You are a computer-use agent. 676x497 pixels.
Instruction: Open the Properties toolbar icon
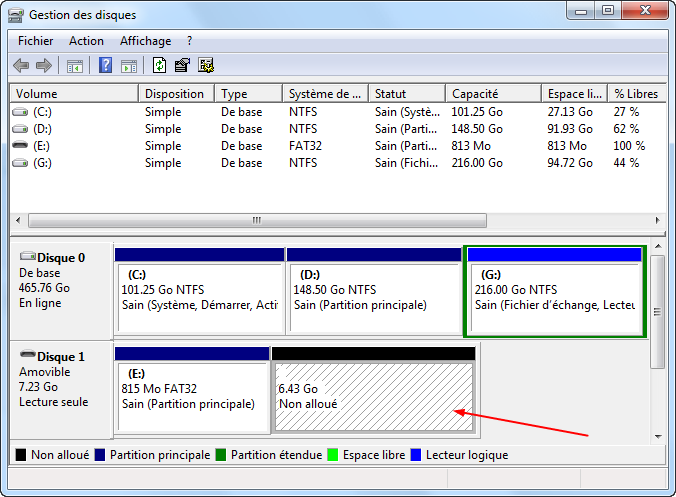pos(182,66)
